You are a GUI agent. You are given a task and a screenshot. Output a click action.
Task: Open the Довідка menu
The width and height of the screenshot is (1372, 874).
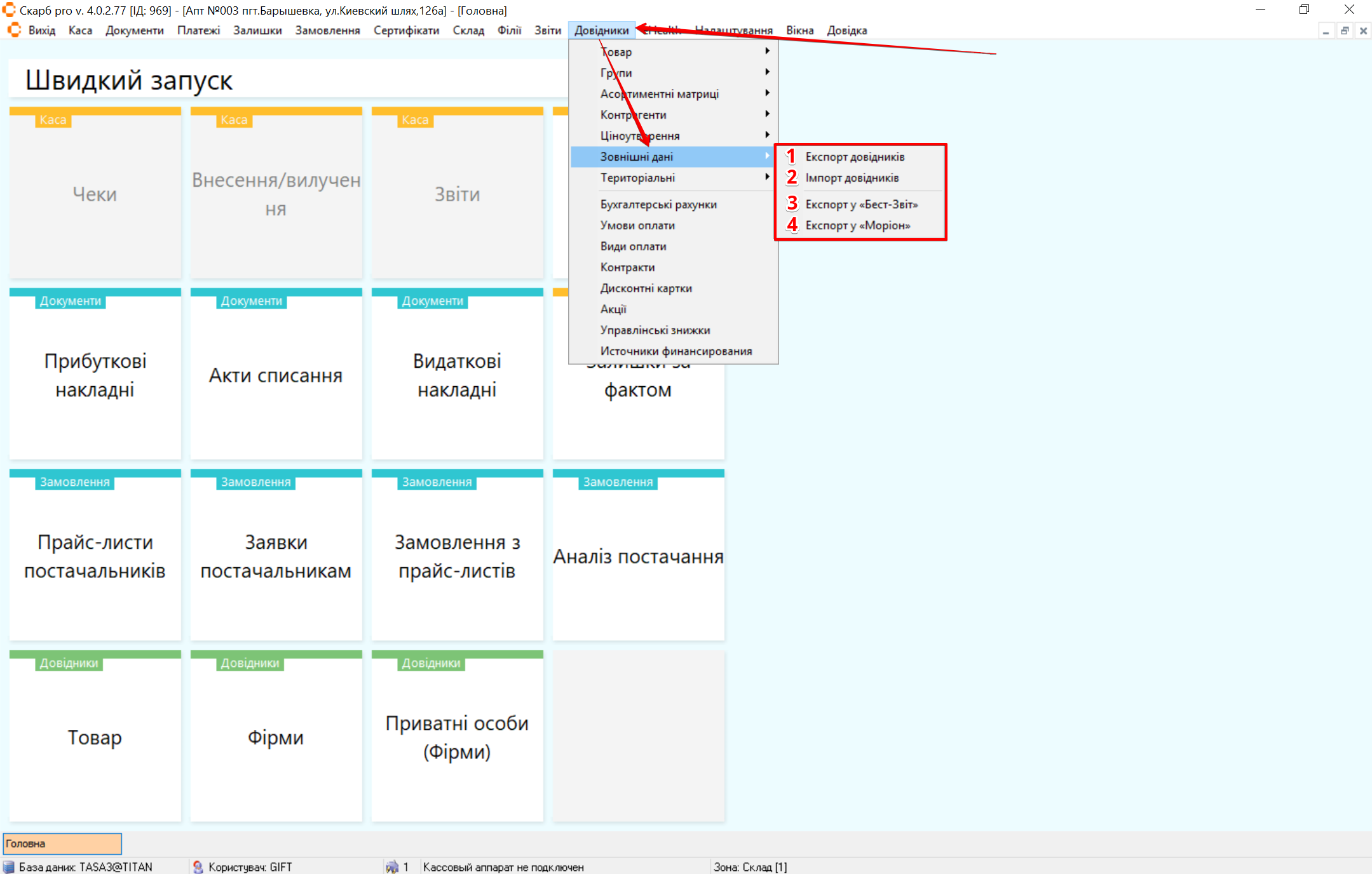[846, 30]
